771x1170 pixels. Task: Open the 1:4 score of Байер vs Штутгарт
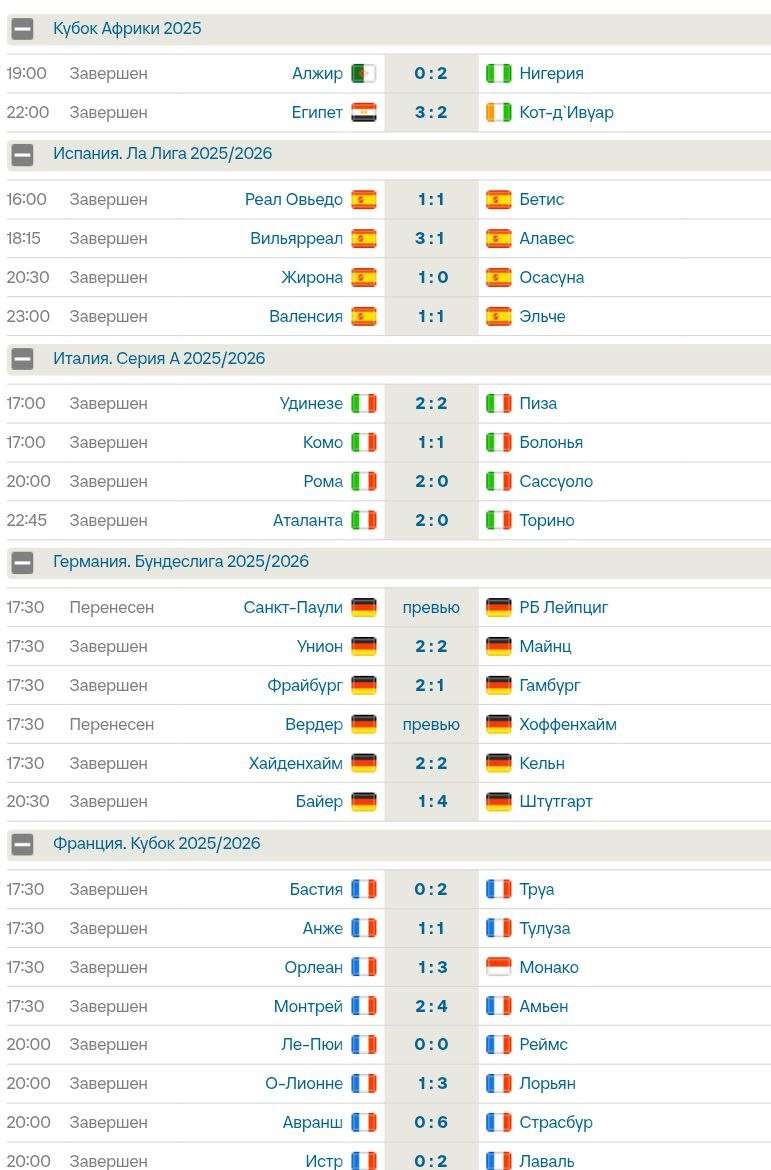pyautogui.click(x=431, y=801)
